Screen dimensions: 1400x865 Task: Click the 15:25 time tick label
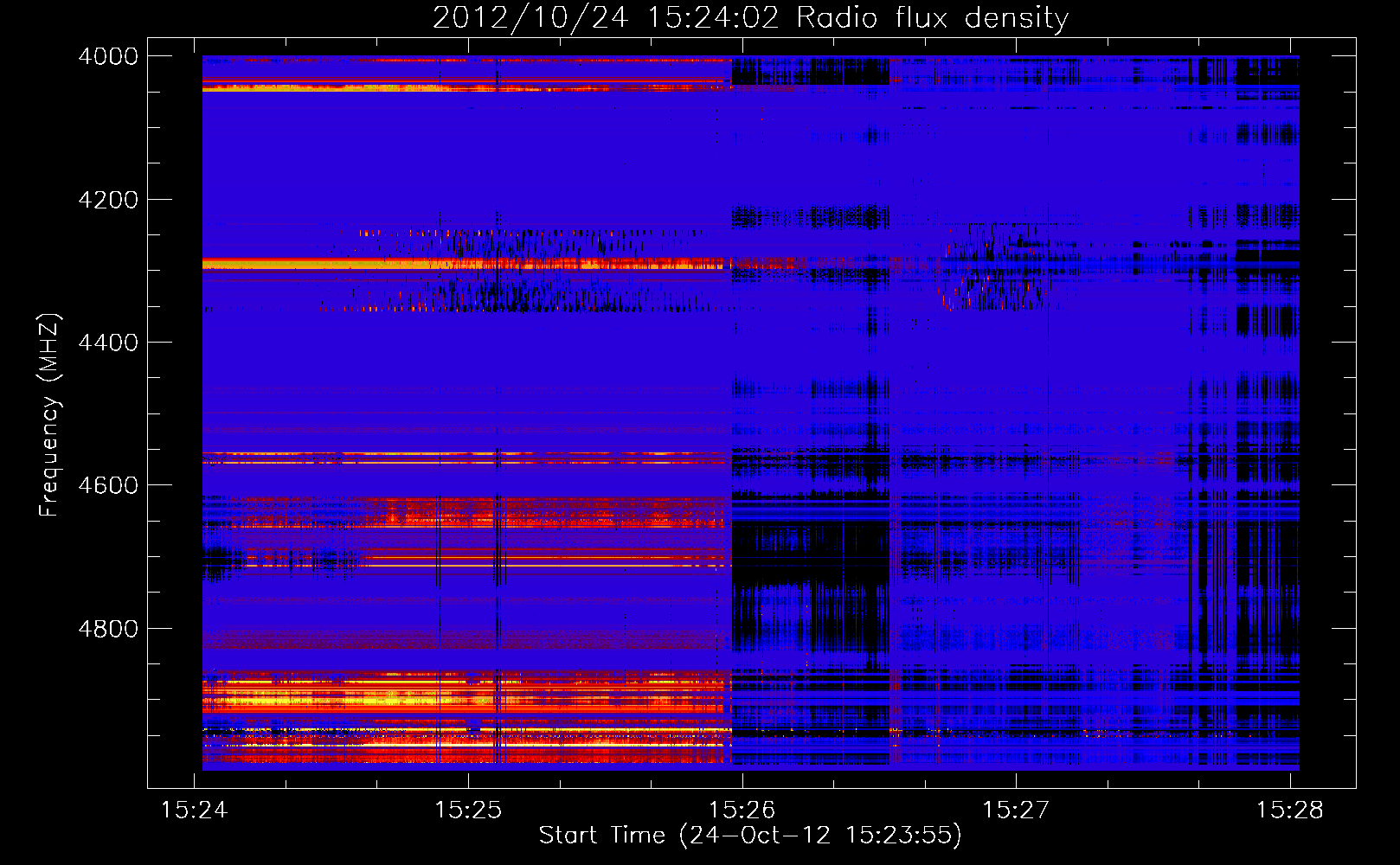[468, 811]
